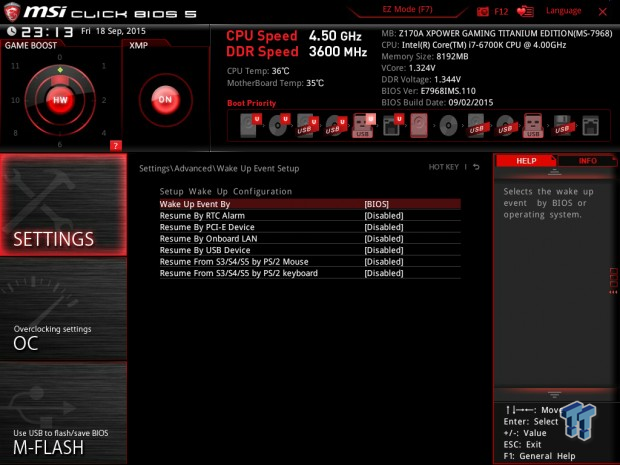620x465 pixels.
Task: Switch to EZ Mode (F7)
Action: (x=407, y=9)
